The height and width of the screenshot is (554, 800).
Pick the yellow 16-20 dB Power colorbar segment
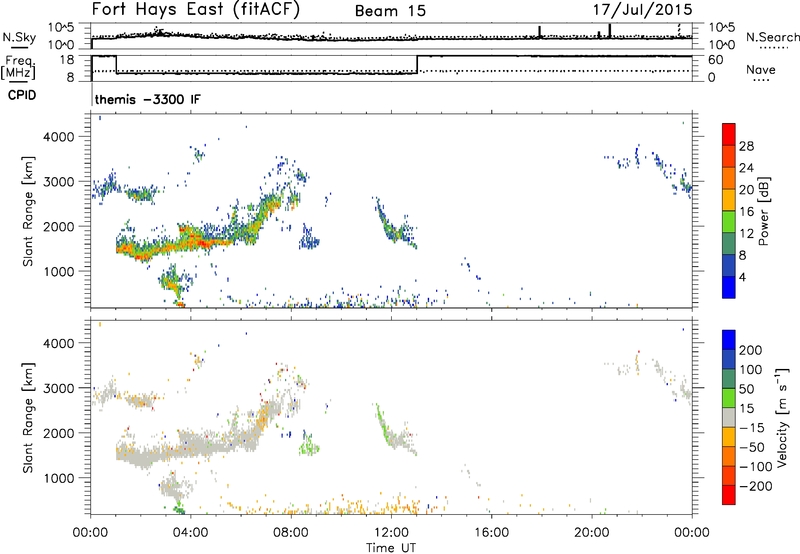click(729, 199)
